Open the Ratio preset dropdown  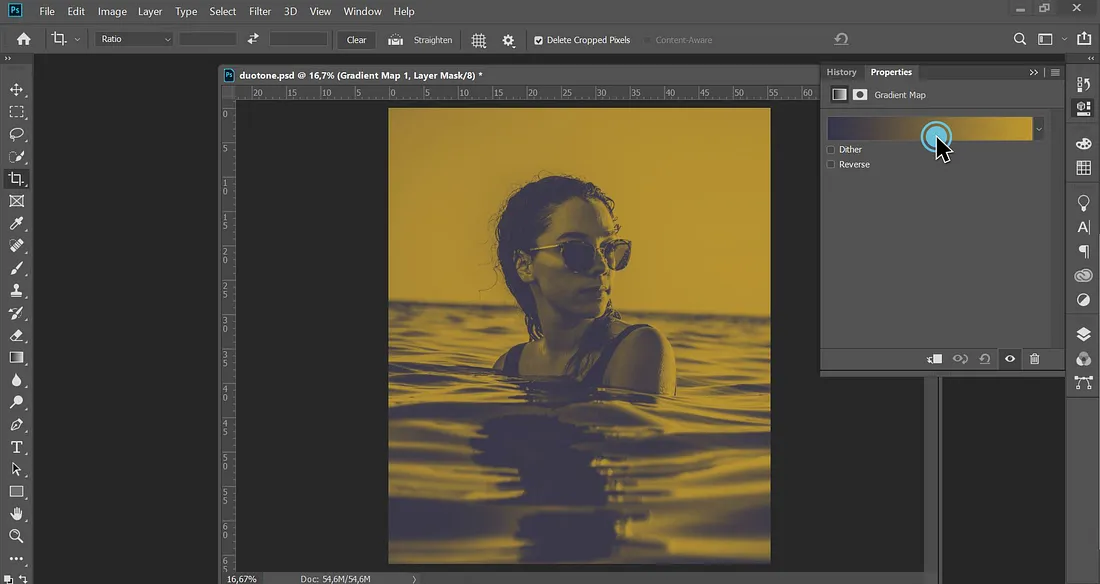click(133, 39)
